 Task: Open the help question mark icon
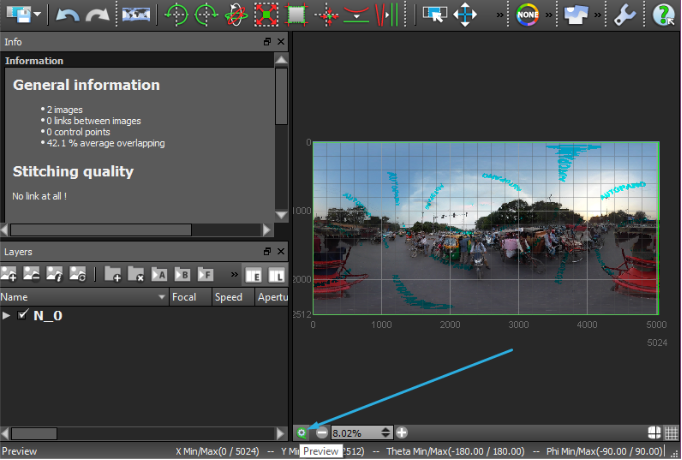pos(663,15)
